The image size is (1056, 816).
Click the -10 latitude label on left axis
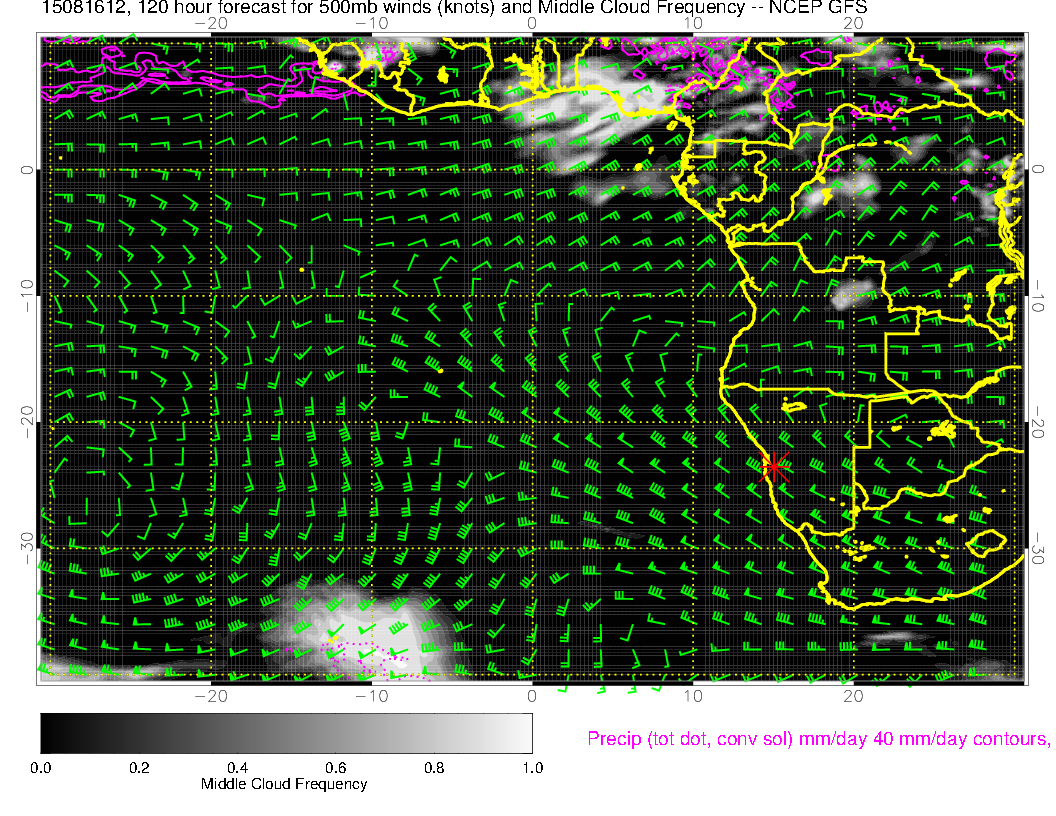point(27,295)
